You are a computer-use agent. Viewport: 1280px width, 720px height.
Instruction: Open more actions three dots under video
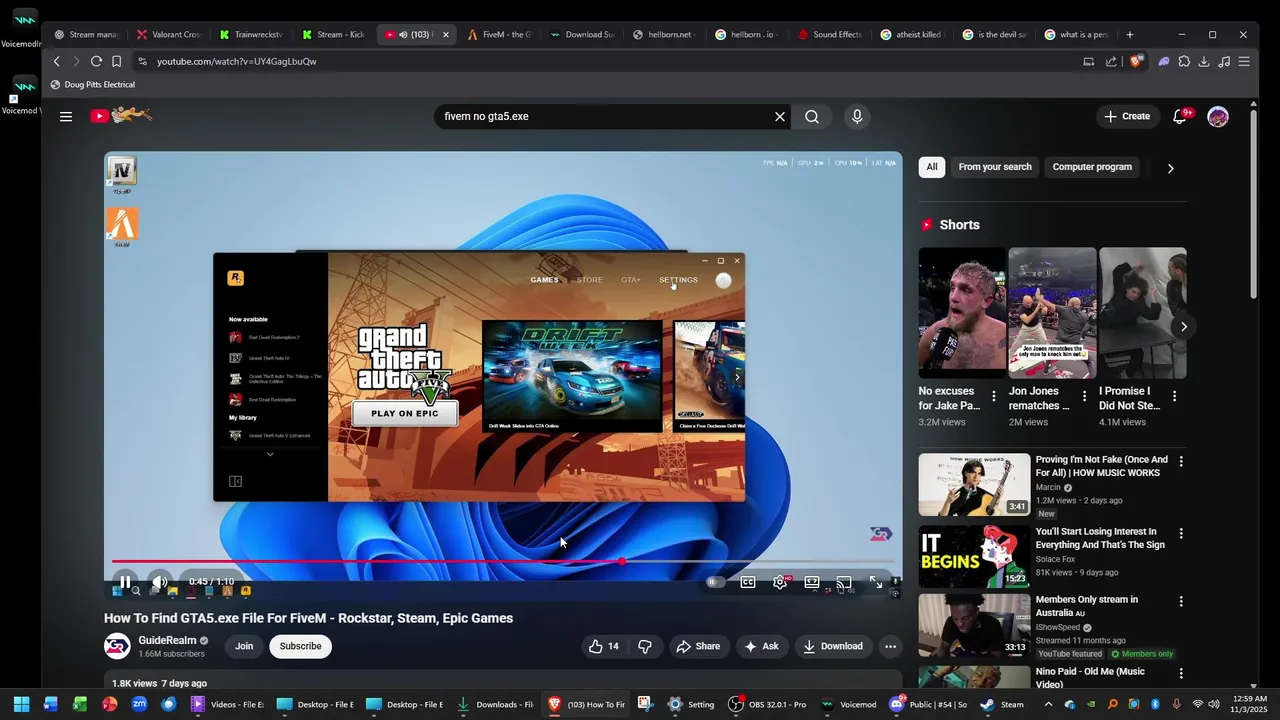tap(890, 646)
